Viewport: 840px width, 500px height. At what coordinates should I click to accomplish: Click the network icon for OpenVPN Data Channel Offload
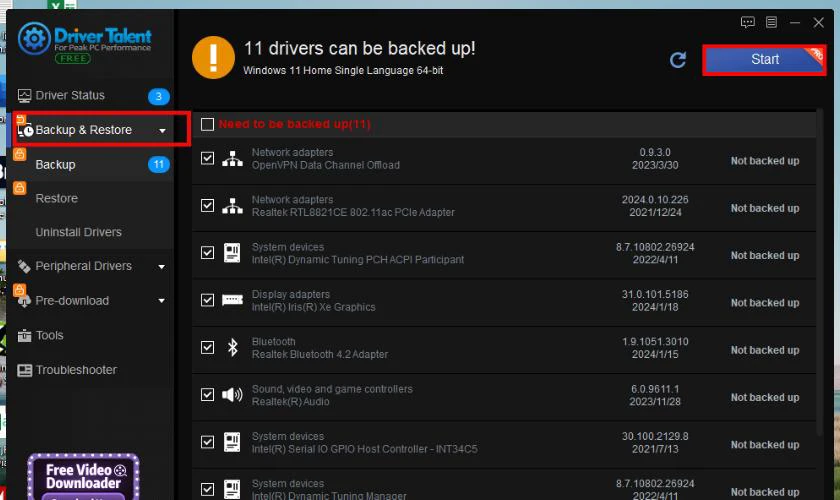(x=232, y=159)
